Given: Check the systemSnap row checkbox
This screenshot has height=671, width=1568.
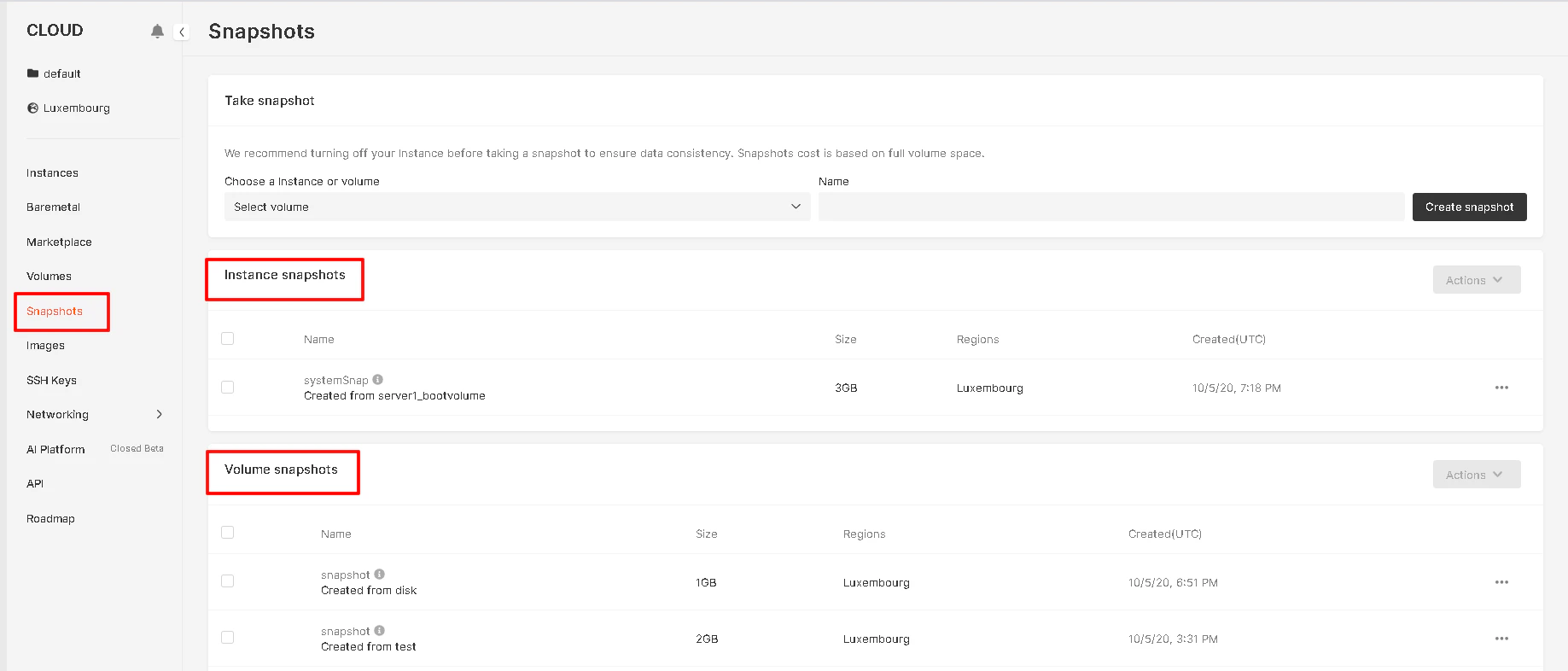Looking at the screenshot, I should point(227,387).
